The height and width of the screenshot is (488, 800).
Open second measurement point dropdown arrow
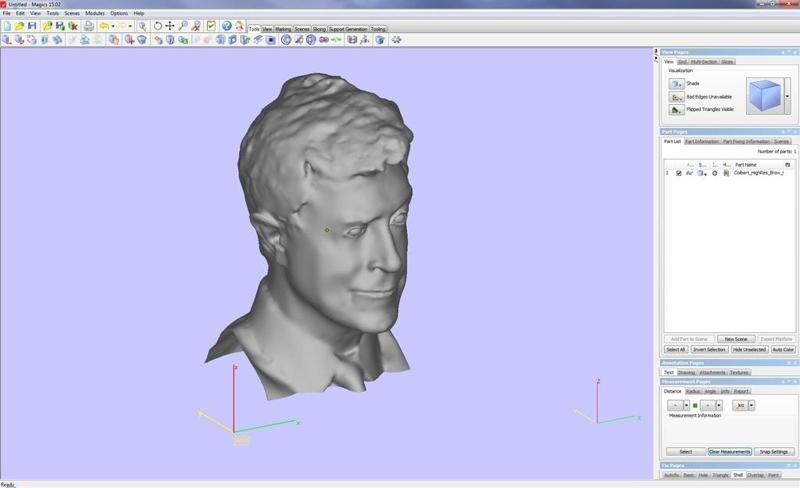tap(719, 405)
